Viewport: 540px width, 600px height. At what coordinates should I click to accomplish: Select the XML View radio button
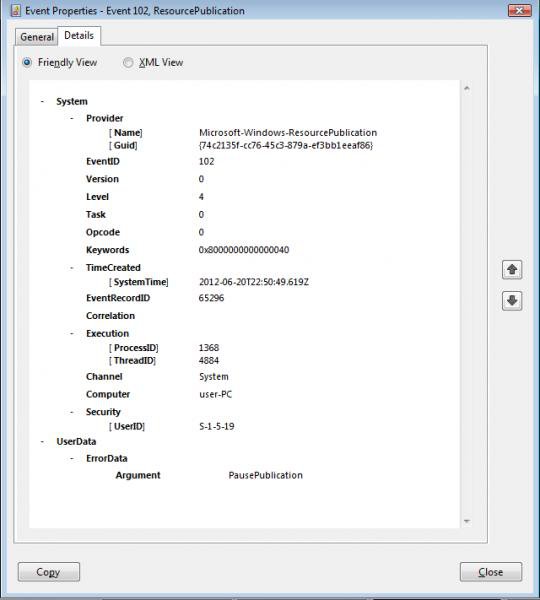[x=128, y=62]
